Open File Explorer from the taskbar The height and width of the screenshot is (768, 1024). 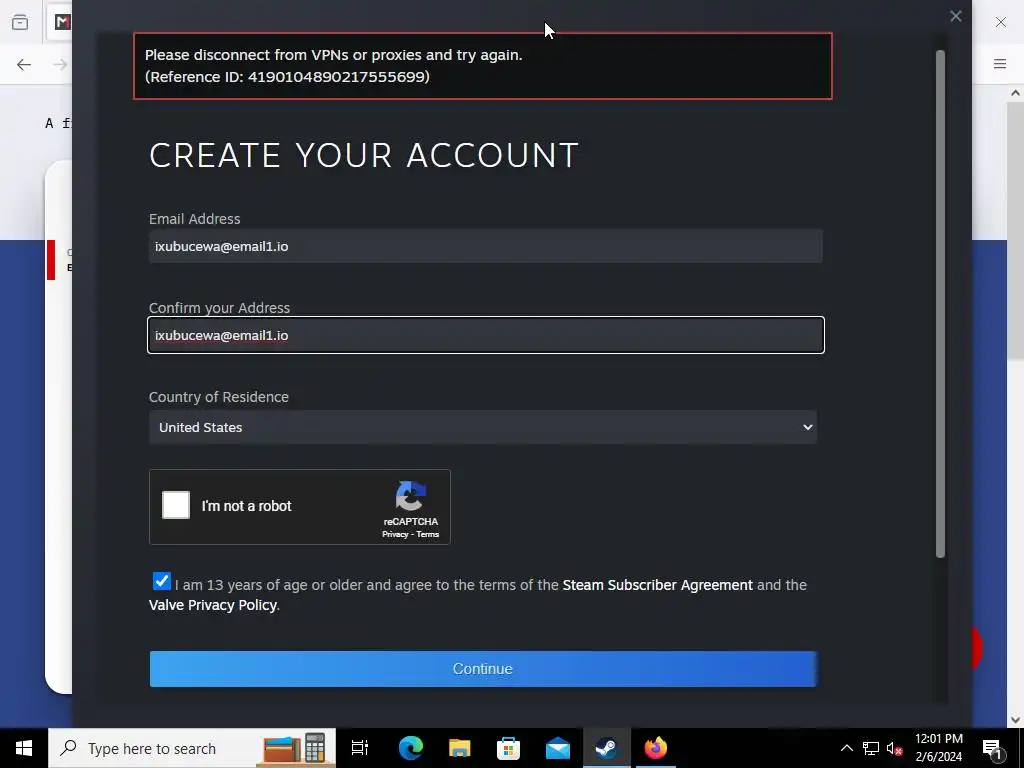(x=460, y=748)
